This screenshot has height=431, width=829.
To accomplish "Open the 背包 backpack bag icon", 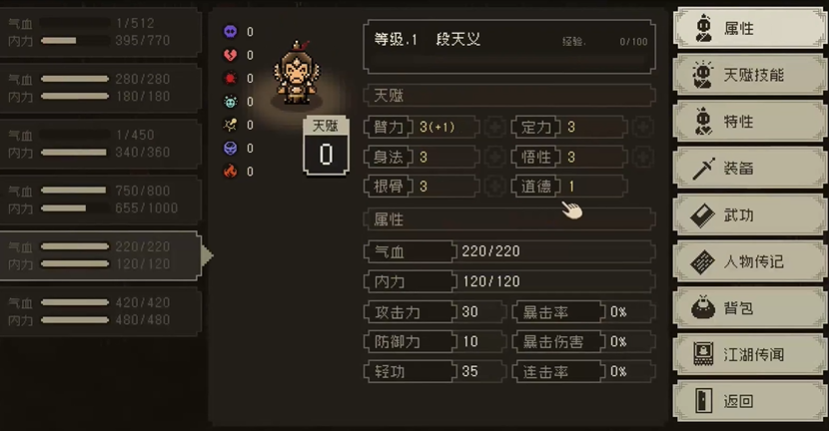I will pyautogui.click(x=703, y=308).
